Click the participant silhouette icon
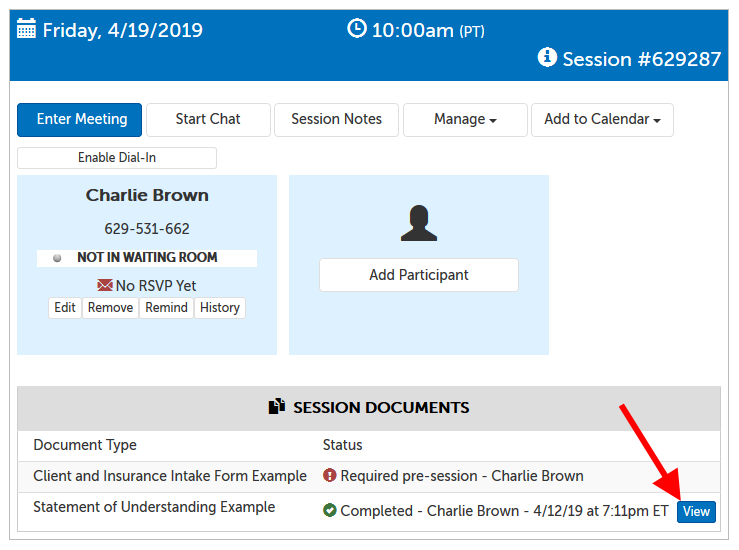This screenshot has width=739, height=550. [419, 223]
